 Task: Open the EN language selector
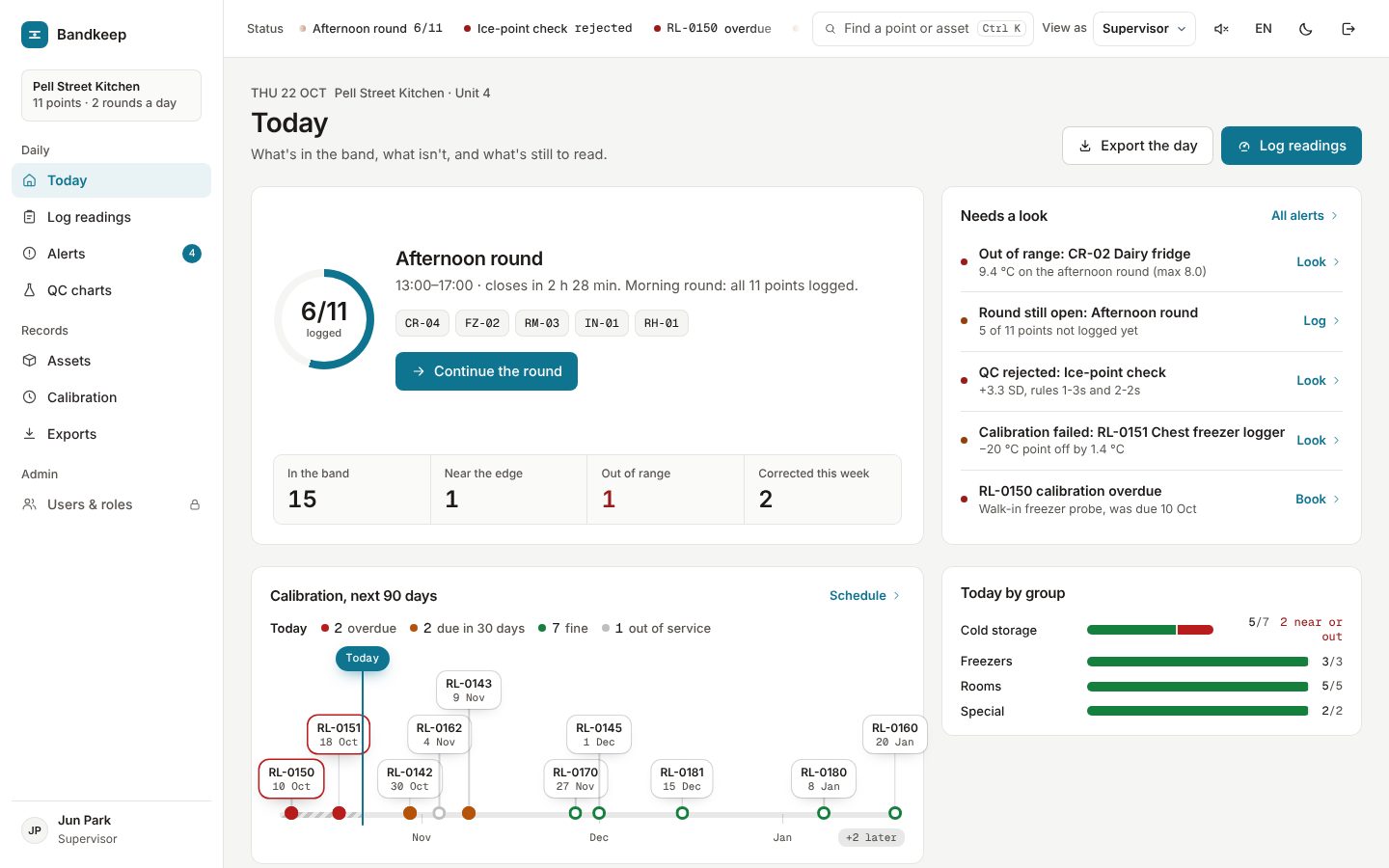[1264, 29]
